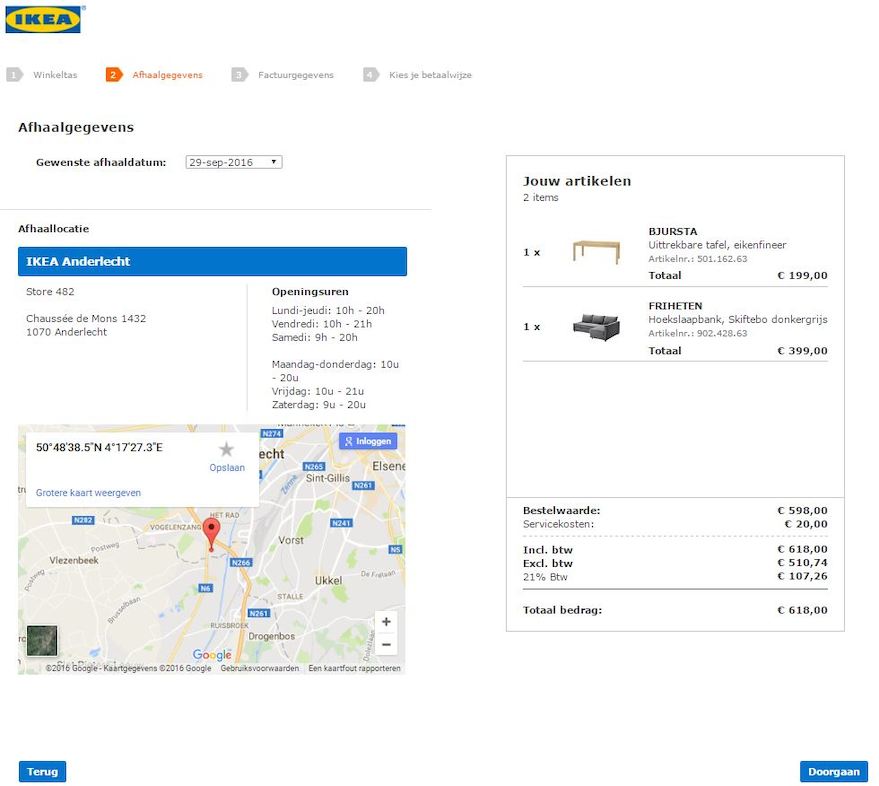The width and height of the screenshot is (879, 786).
Task: Click the step 3 arrow icon
Action: coord(239,75)
